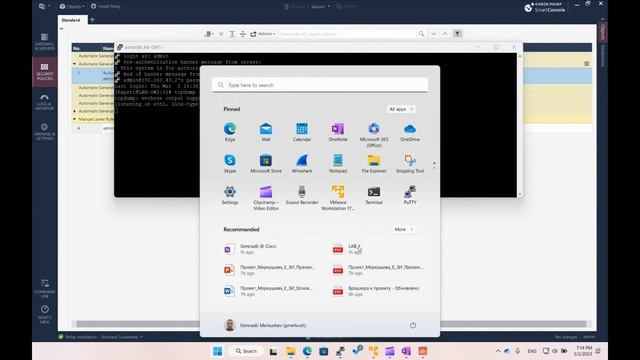Click the PuTTY icon on the taskbar
Screen dimensions: 640x360
point(340,351)
